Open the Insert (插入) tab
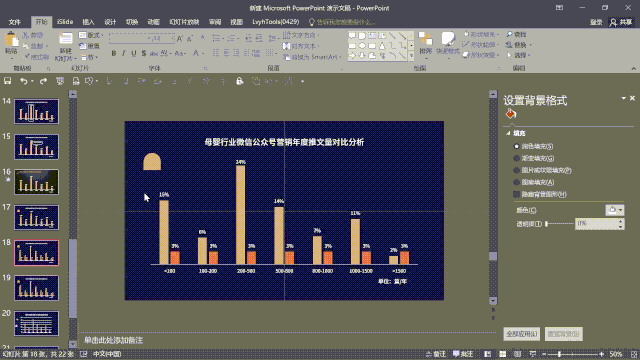The width and height of the screenshot is (640, 360). 88,22
